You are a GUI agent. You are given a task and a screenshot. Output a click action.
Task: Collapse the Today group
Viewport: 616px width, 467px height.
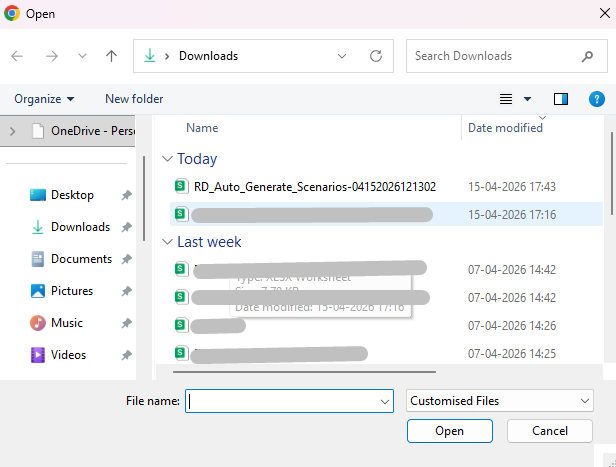(x=167, y=159)
